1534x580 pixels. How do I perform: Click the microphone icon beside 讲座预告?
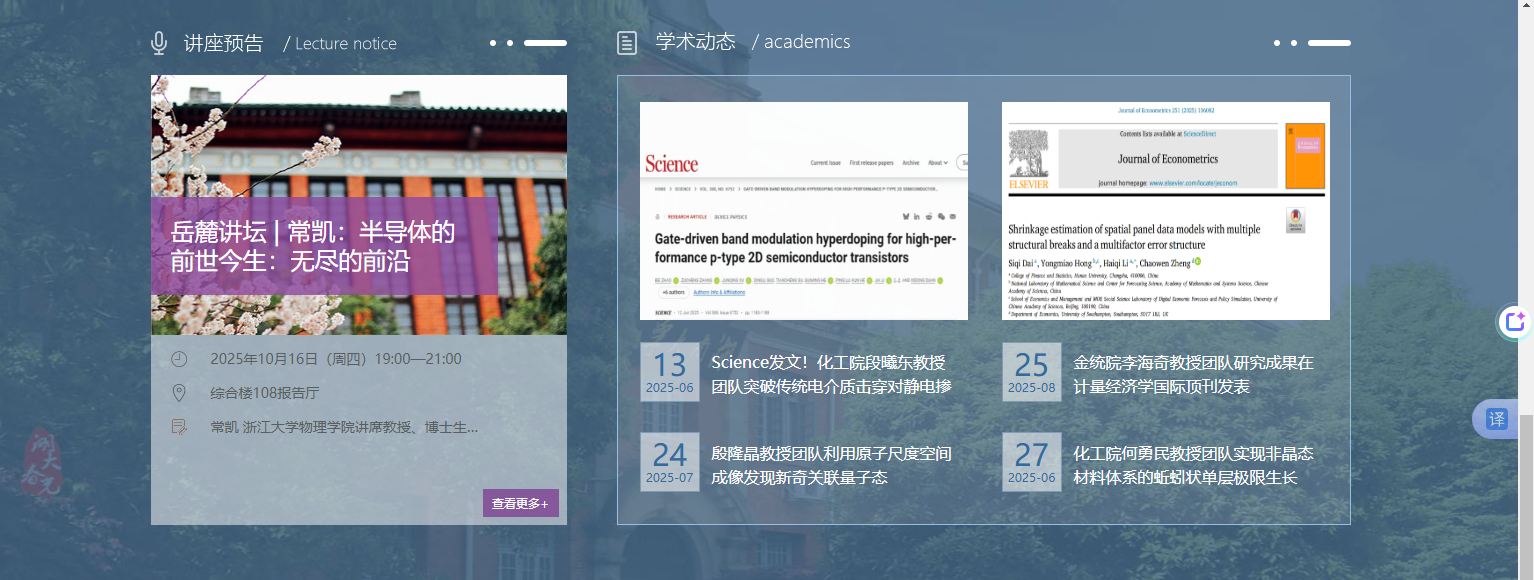[159, 43]
